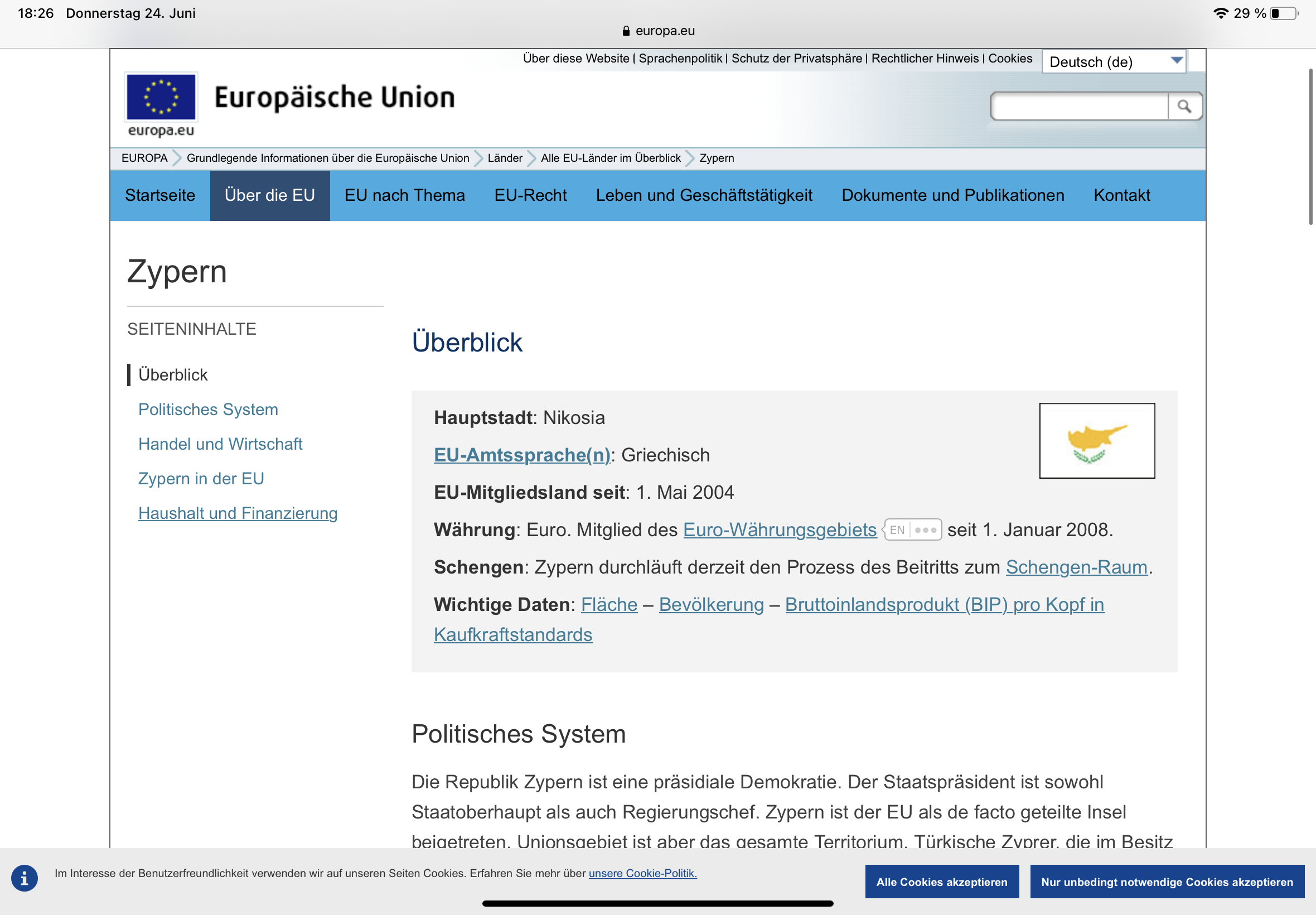Click the padlock icon in address bar

pos(626,31)
